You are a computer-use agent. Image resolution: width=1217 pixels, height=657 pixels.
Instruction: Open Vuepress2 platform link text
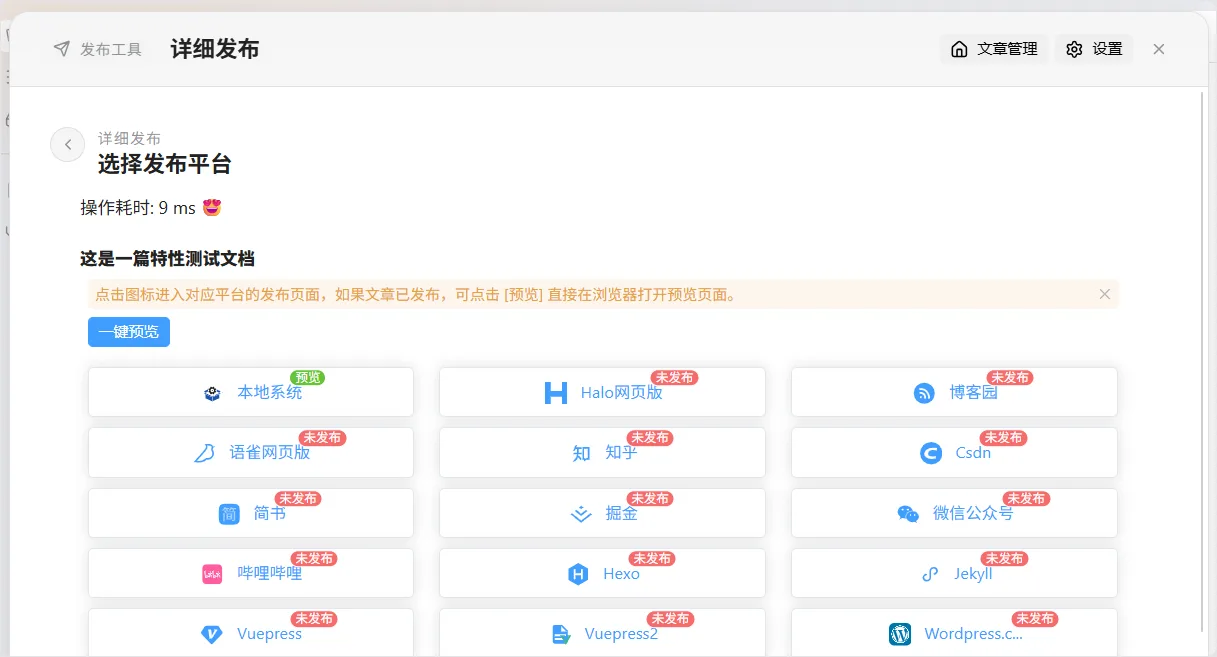point(621,634)
